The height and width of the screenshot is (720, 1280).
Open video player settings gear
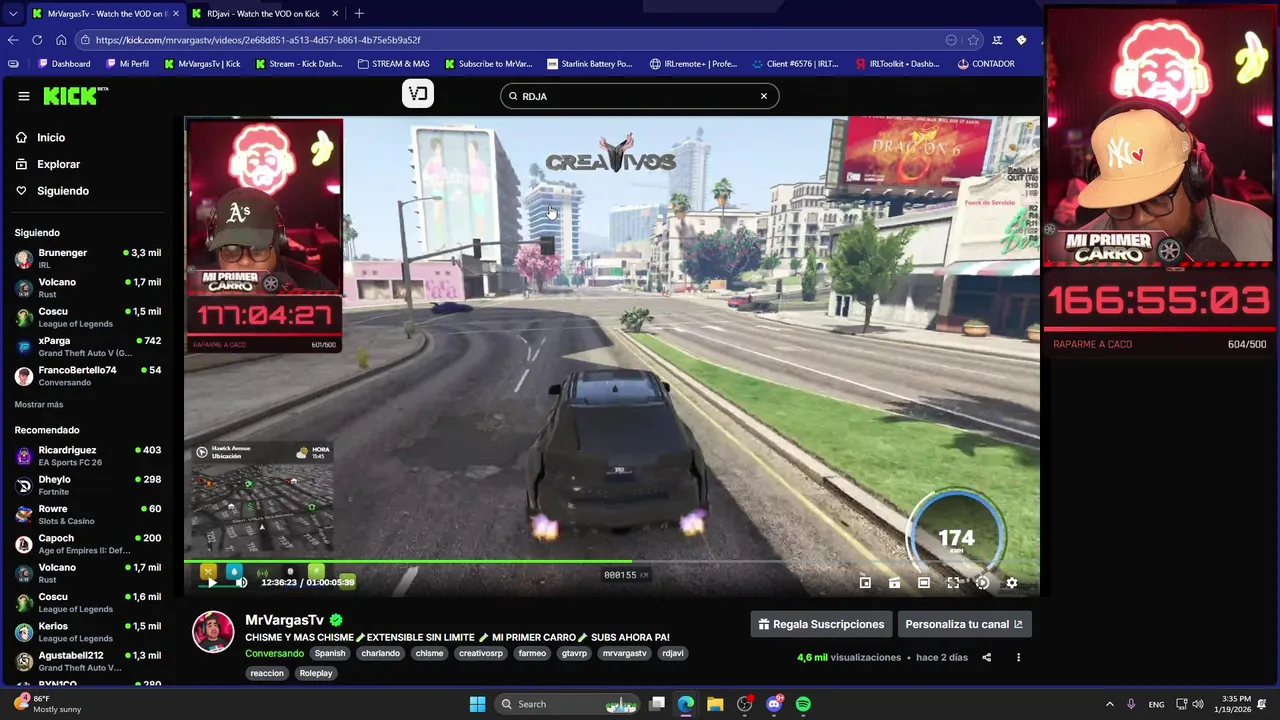[x=1011, y=582]
